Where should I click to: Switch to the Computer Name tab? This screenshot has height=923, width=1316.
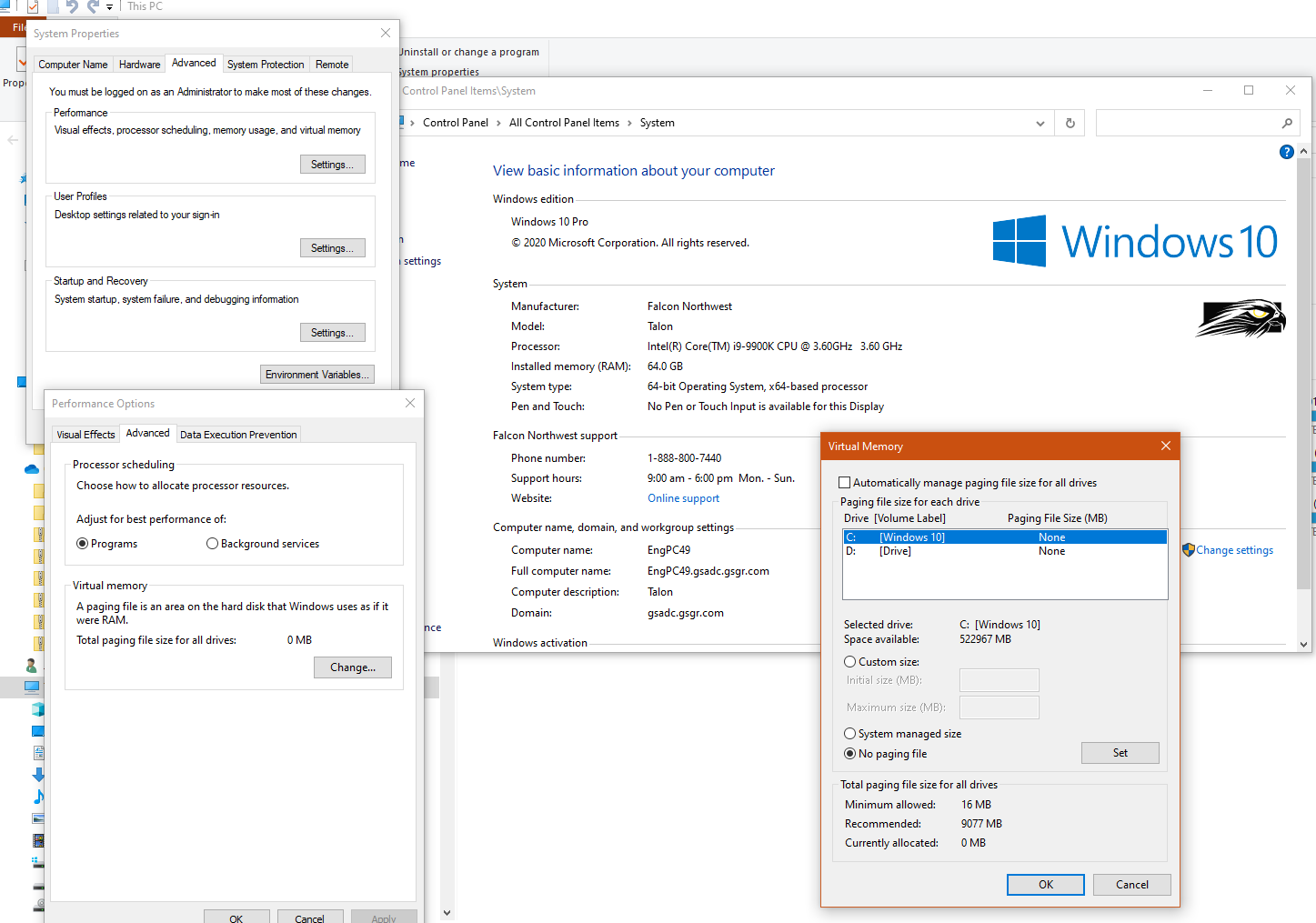click(73, 65)
